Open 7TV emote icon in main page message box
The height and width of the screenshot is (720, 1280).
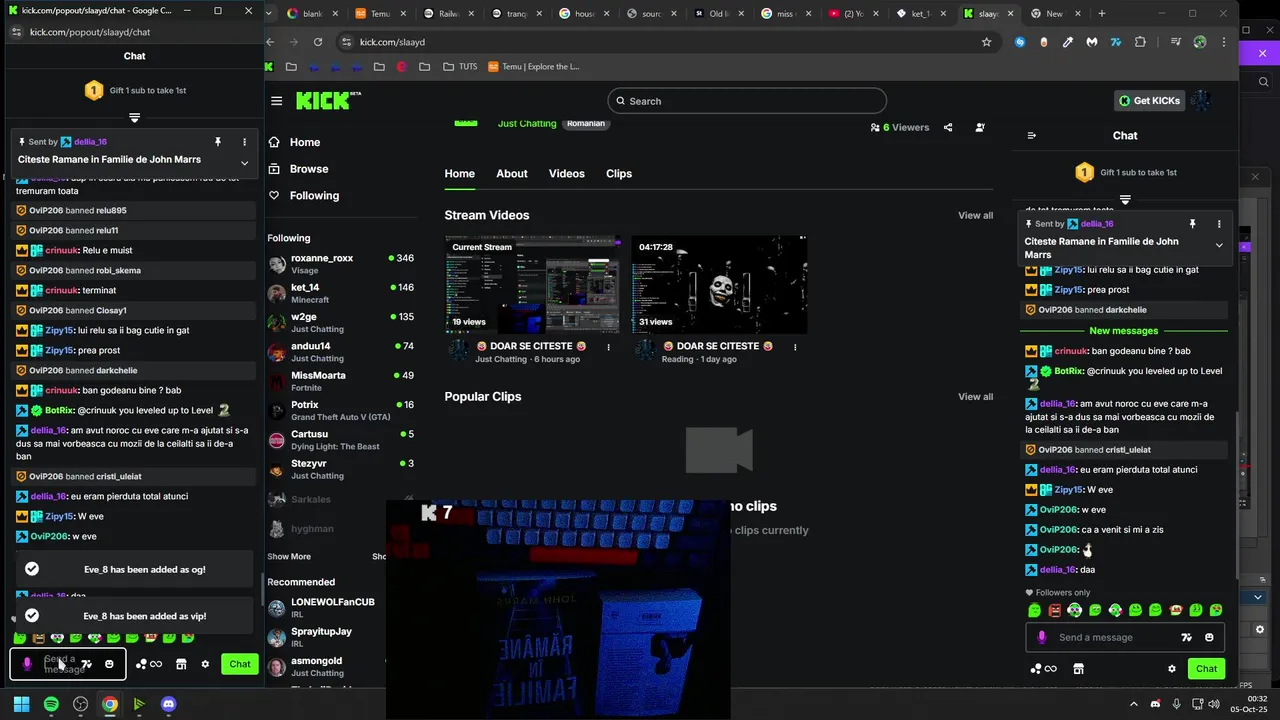(1187, 637)
